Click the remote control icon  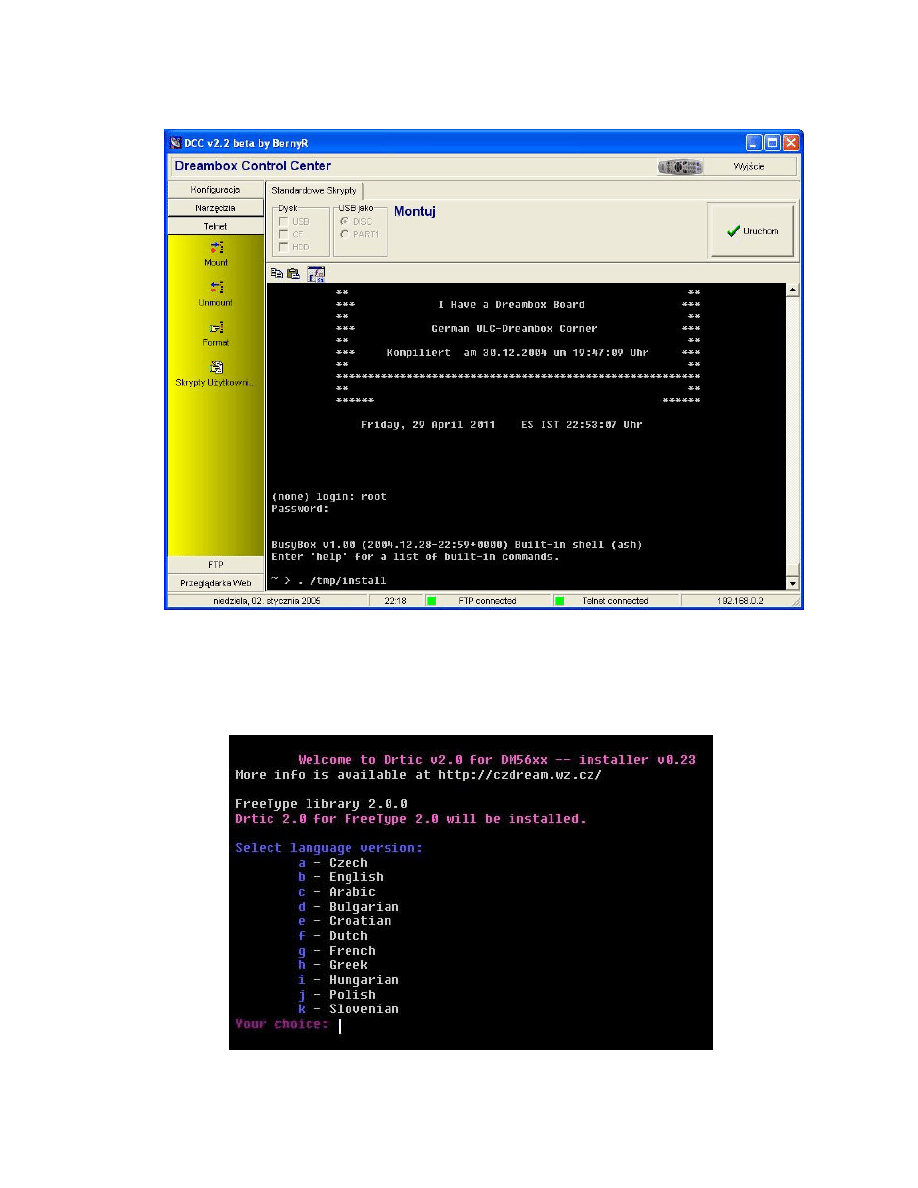click(x=680, y=167)
